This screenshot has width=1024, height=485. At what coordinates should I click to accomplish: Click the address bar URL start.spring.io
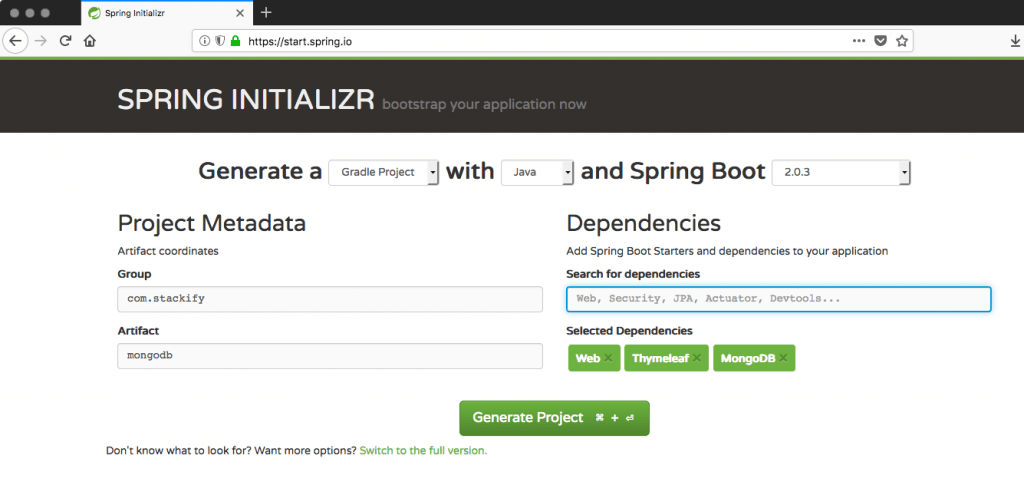pyautogui.click(x=301, y=41)
